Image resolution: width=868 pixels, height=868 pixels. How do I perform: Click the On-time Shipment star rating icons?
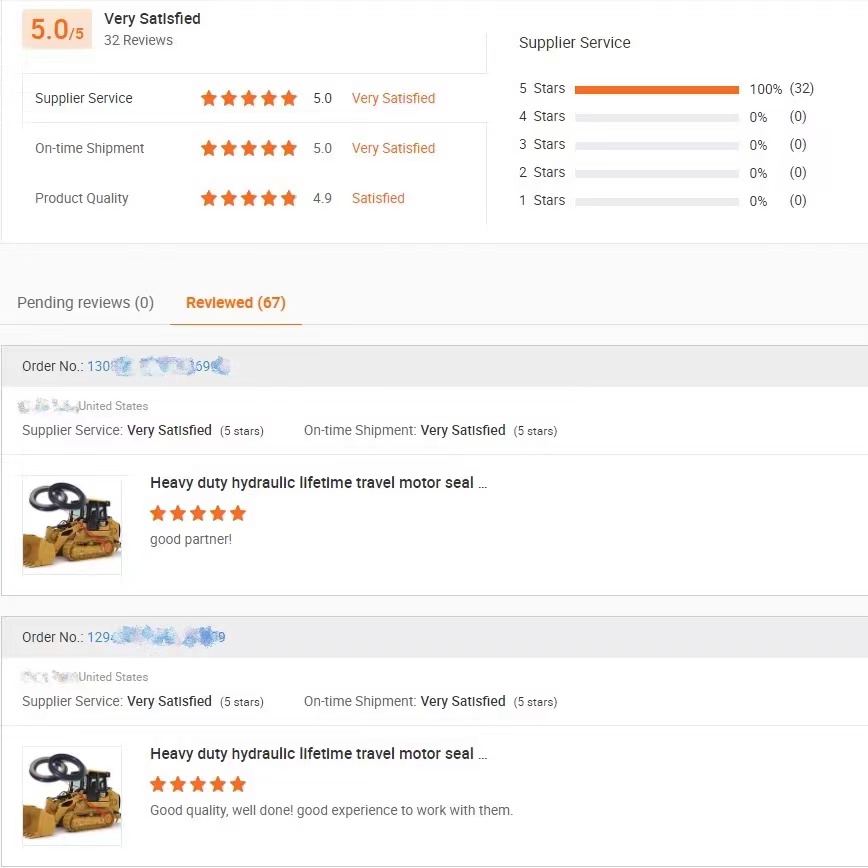tap(249, 148)
